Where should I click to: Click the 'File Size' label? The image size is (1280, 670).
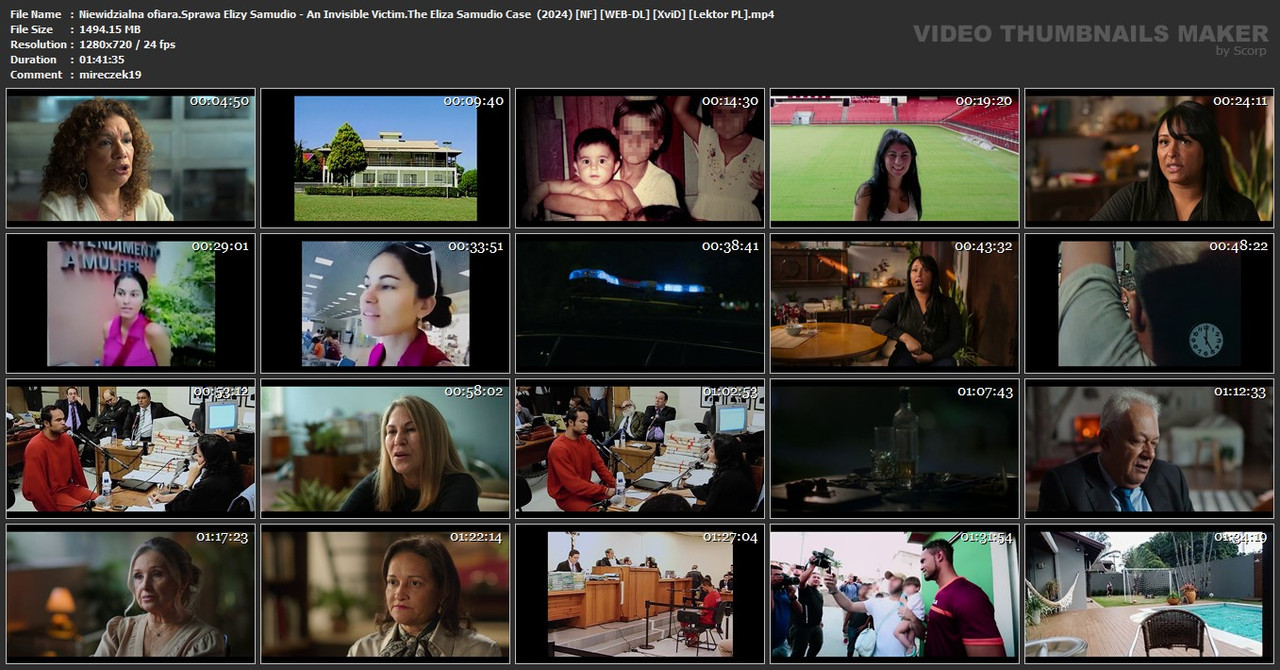tap(31, 29)
